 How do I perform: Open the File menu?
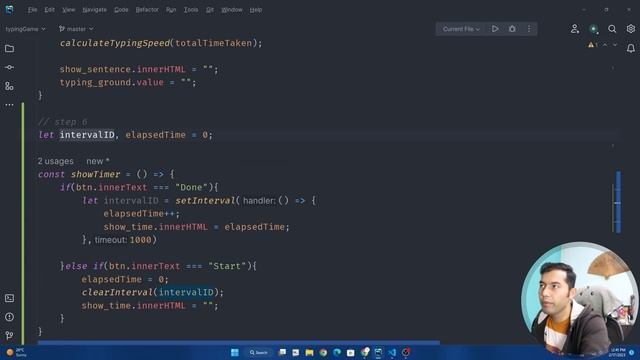tap(33, 10)
